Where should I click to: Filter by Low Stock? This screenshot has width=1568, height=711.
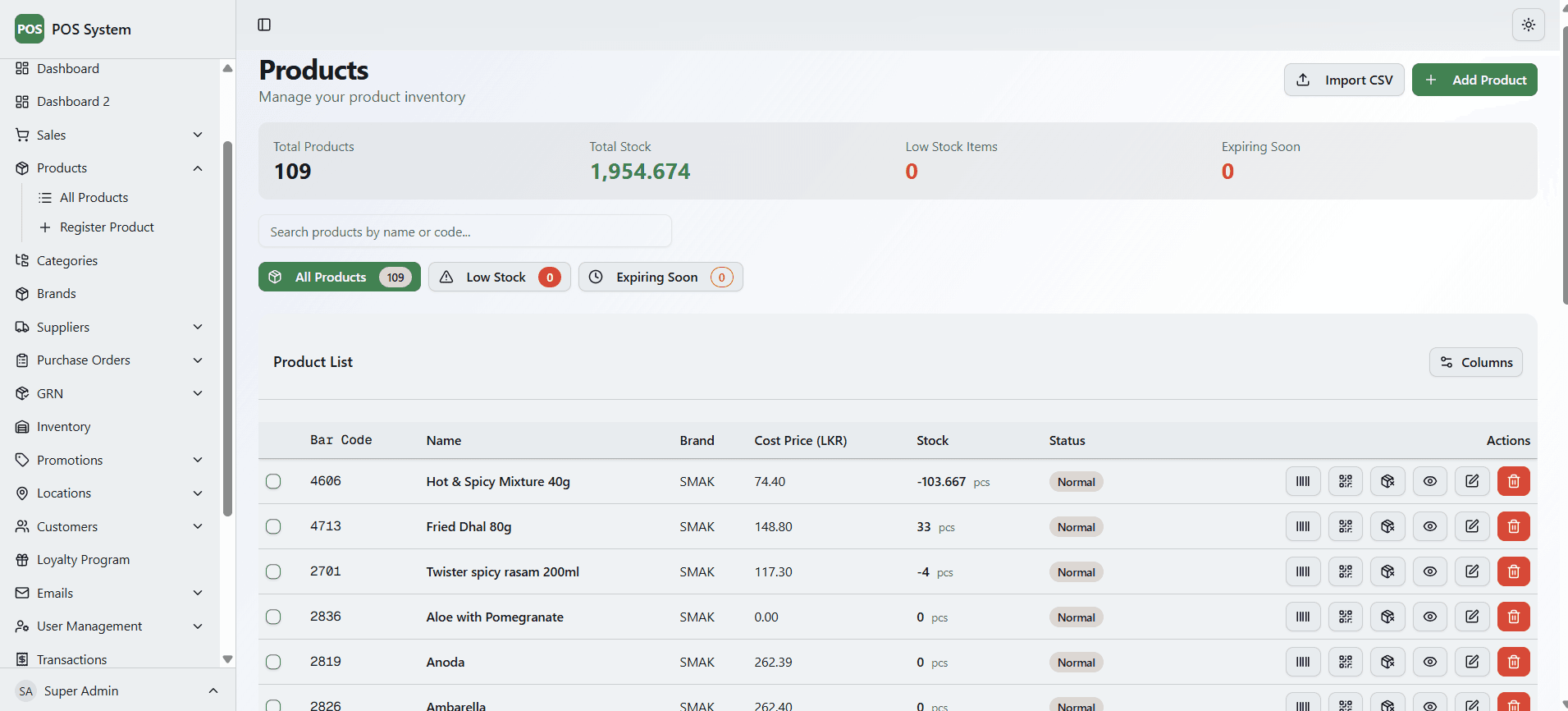499,277
